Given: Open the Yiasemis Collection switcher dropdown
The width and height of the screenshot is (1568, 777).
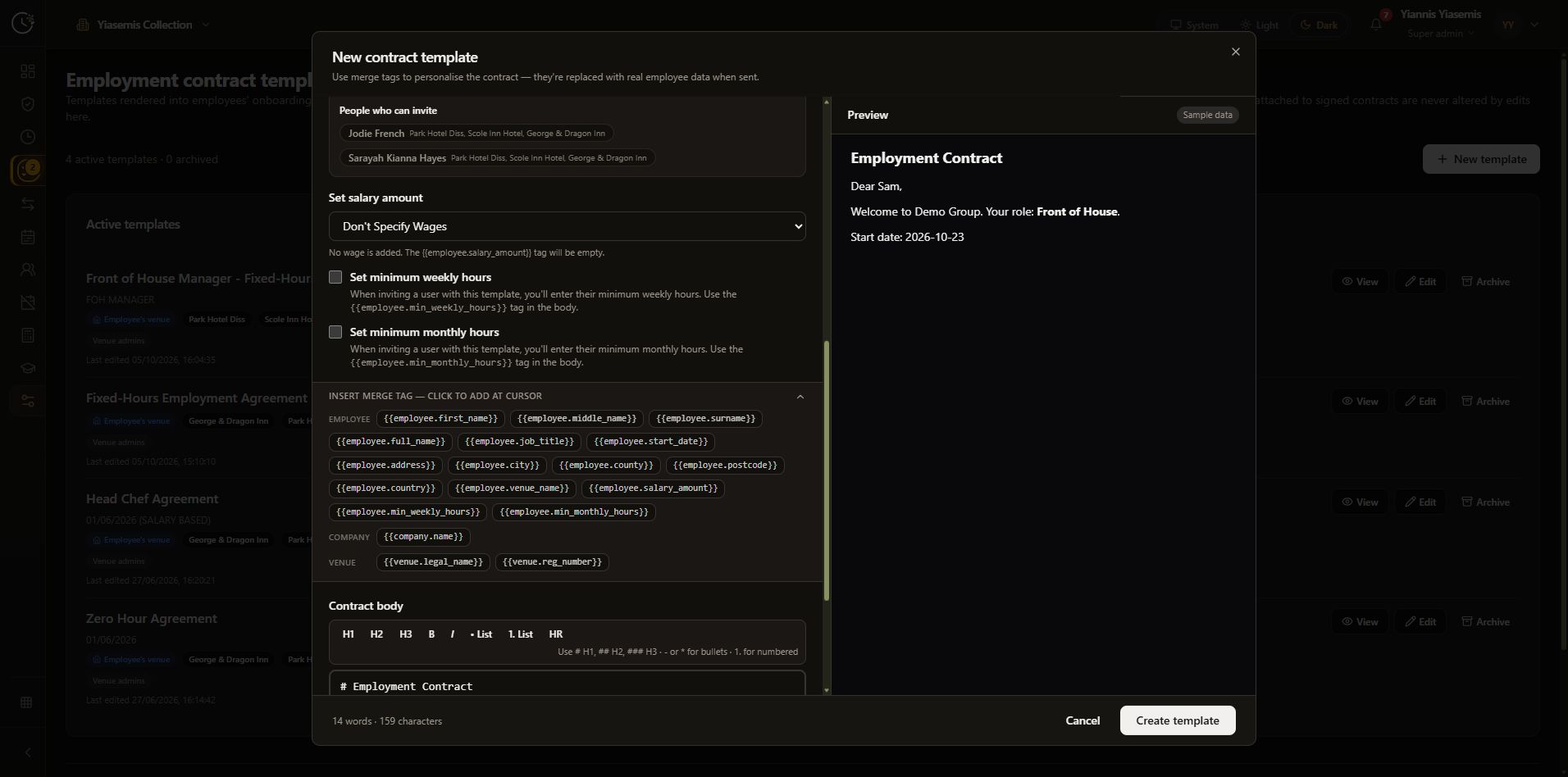Looking at the screenshot, I should [144, 25].
